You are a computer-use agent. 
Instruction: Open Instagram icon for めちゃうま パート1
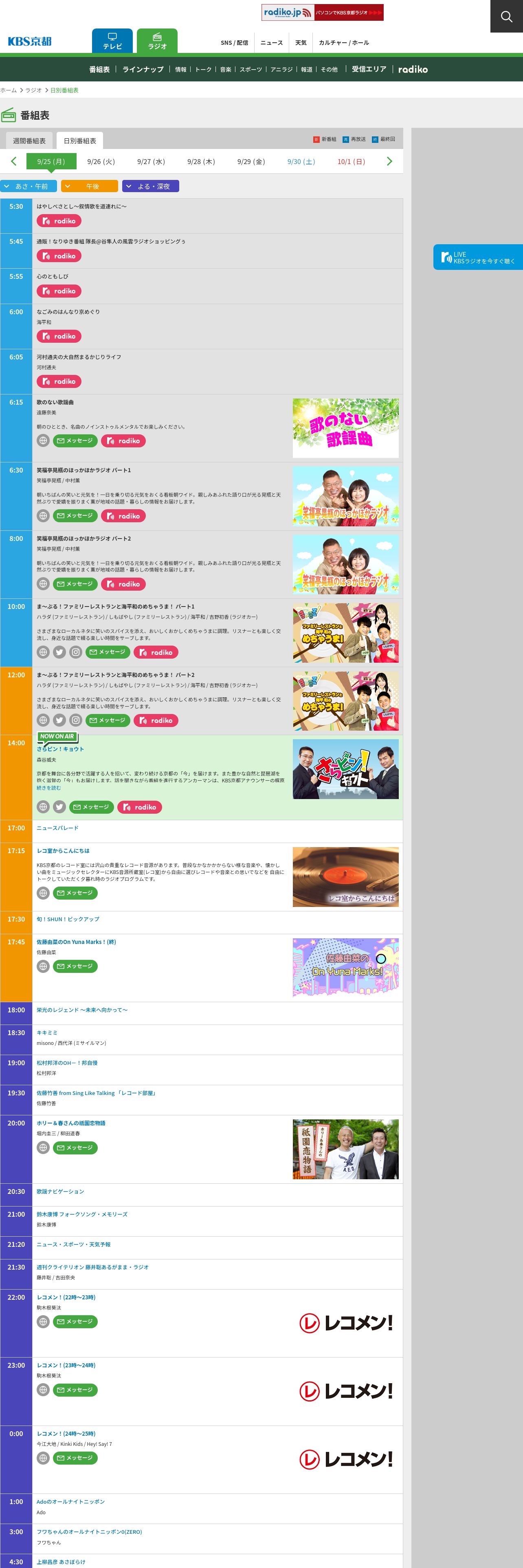click(75, 652)
